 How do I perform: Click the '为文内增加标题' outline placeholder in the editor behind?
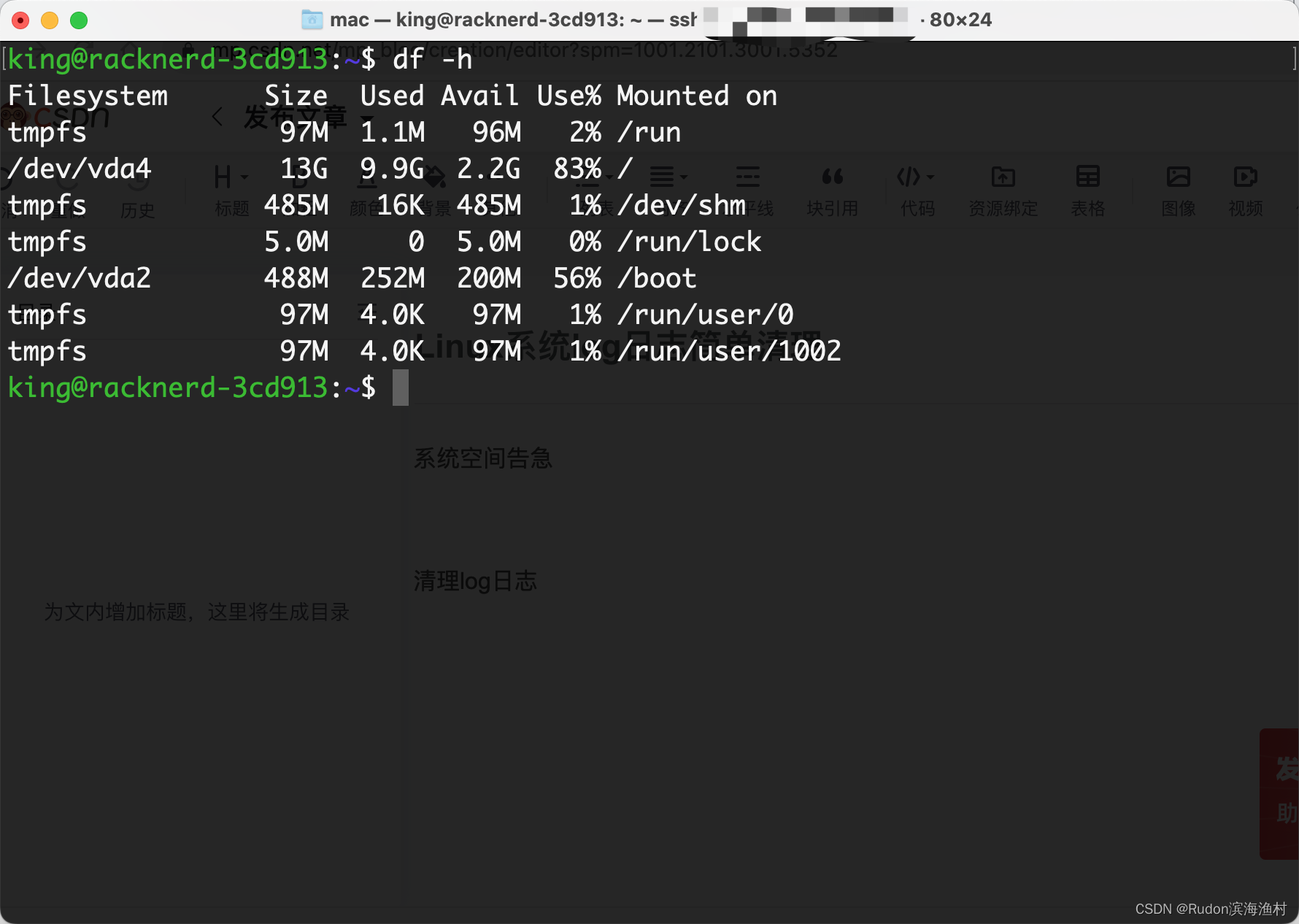115,612
